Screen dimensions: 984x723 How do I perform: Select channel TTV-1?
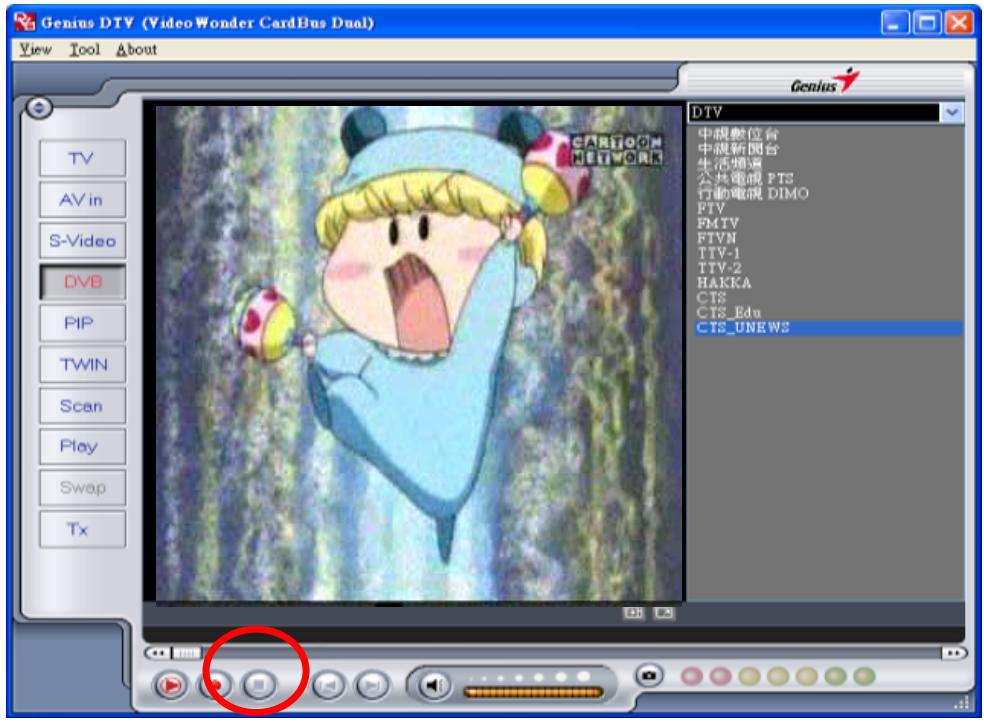tap(719, 254)
